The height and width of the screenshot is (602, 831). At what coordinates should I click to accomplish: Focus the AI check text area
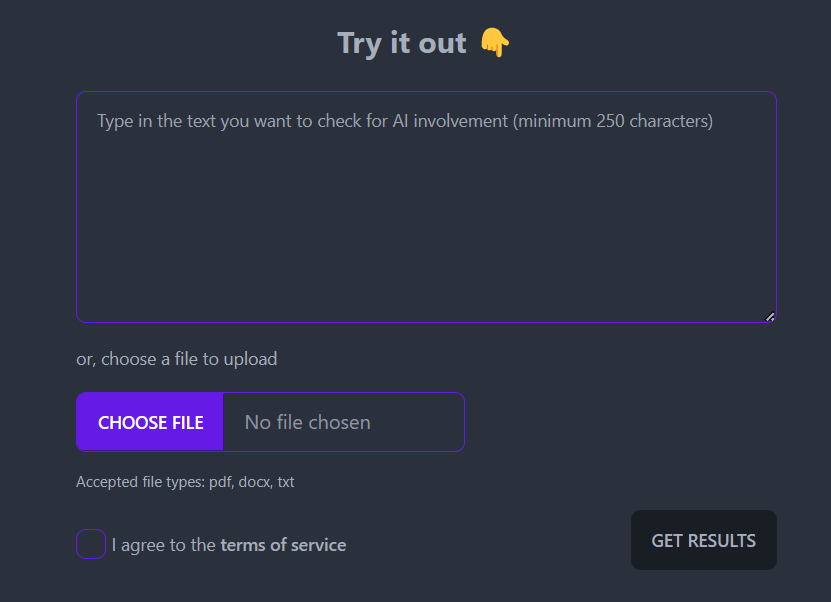(426, 220)
